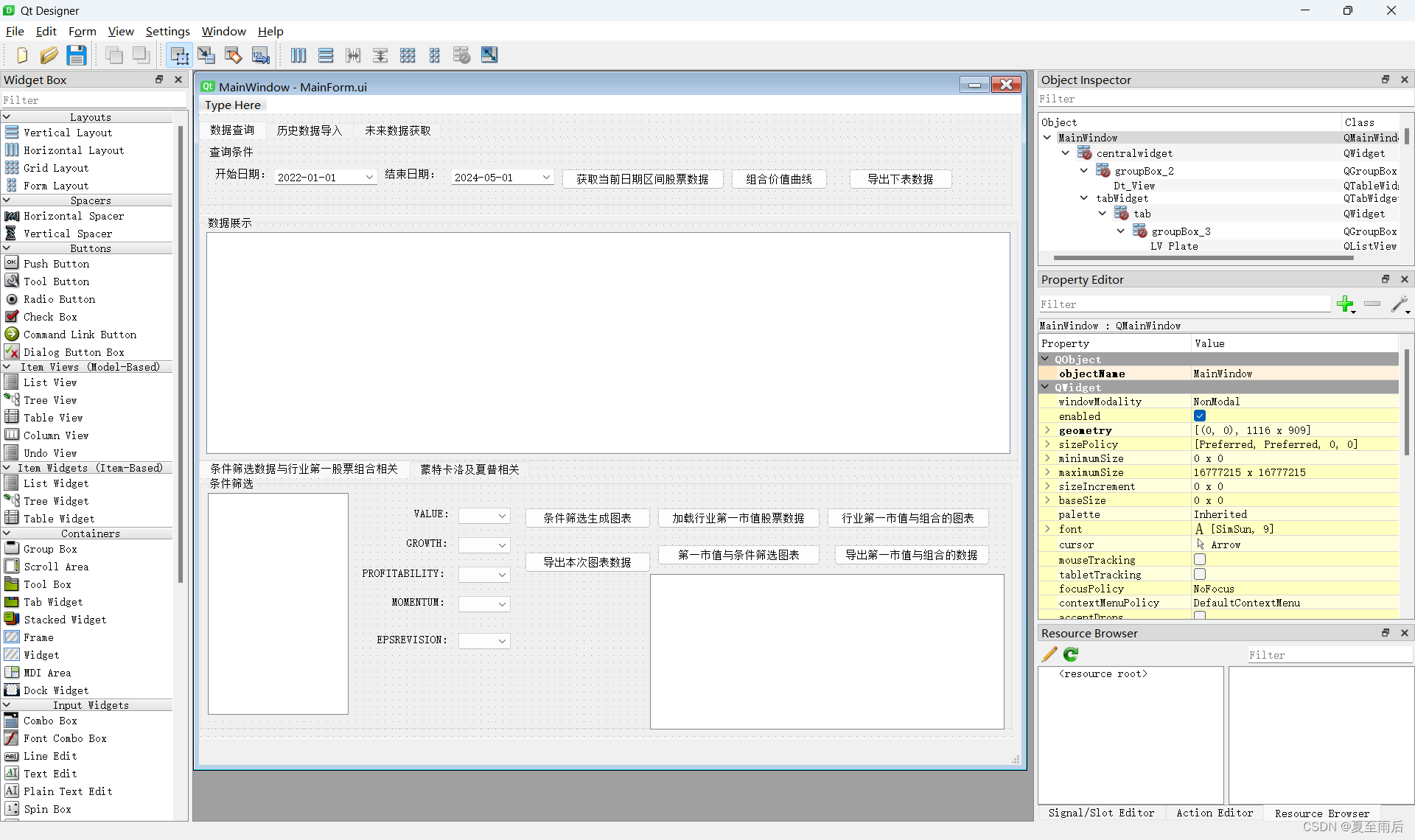Select the Edit Tab Order mode icon
Screen dimensions: 1415x840
click(261, 55)
